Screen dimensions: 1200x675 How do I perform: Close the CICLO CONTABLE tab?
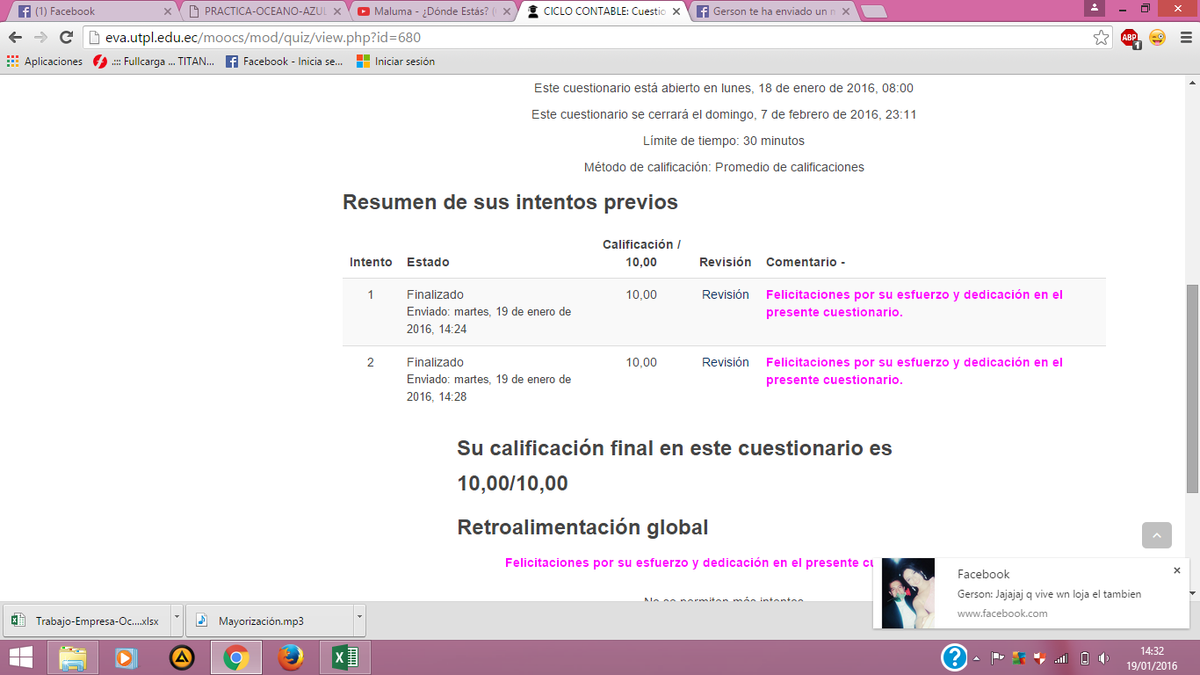675,12
